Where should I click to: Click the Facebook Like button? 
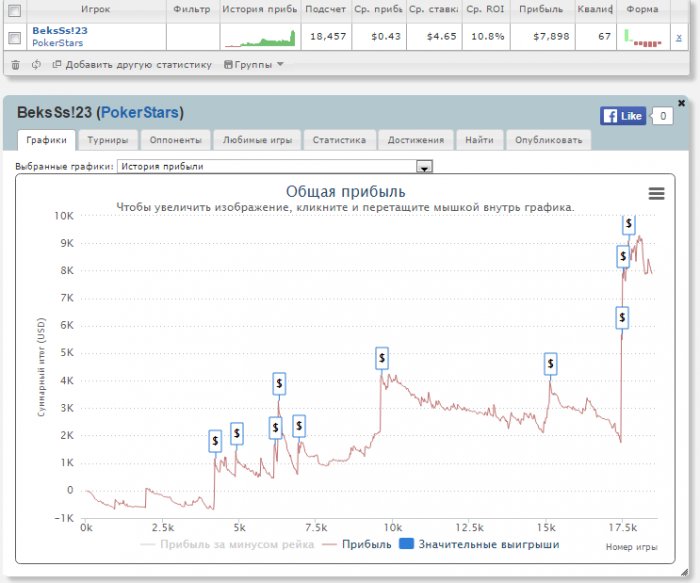click(623, 116)
